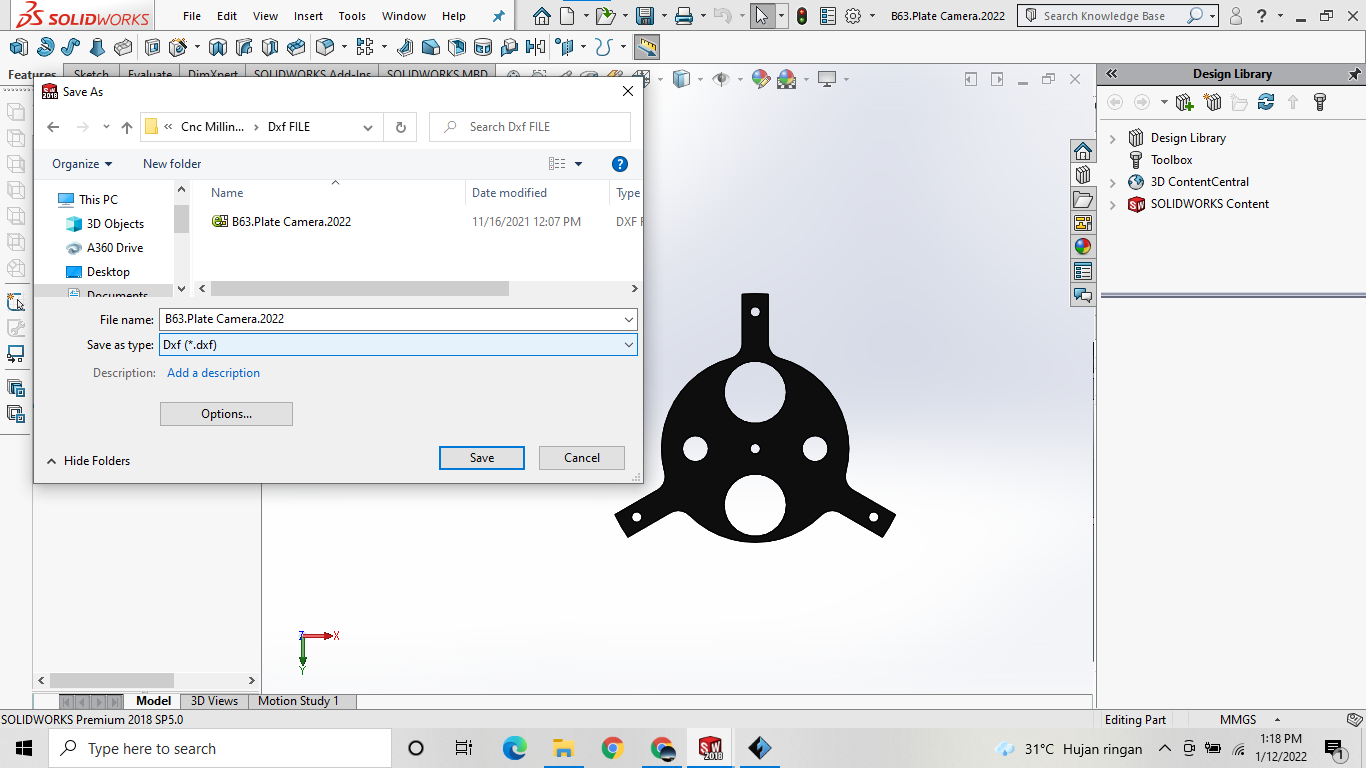Expand the File name dropdown list
Viewport: 1366px width, 768px height.
628,319
